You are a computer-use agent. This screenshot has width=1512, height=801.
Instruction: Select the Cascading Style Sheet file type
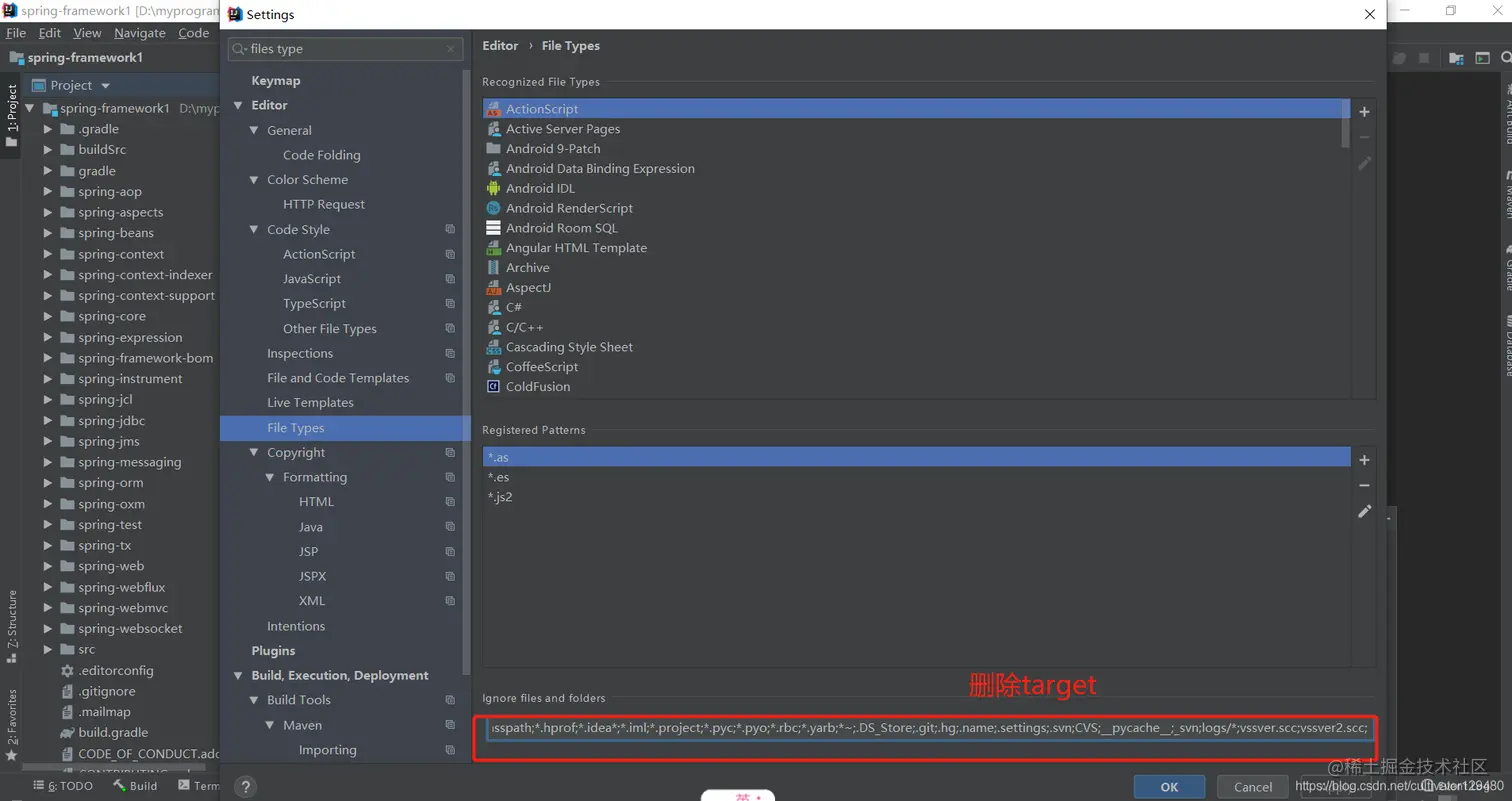(x=569, y=347)
